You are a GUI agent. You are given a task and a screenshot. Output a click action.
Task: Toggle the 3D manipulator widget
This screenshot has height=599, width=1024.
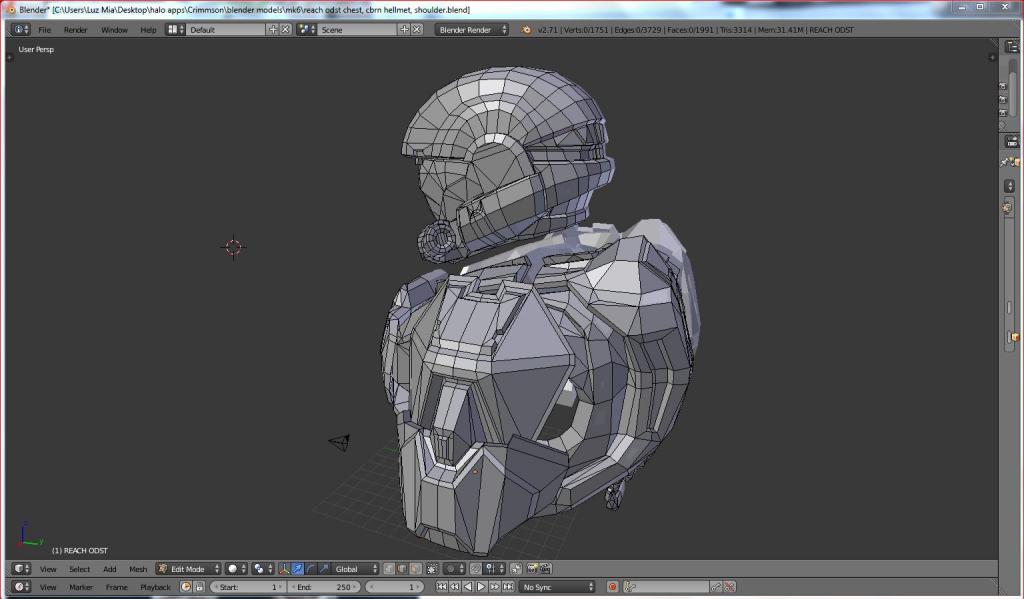284,569
